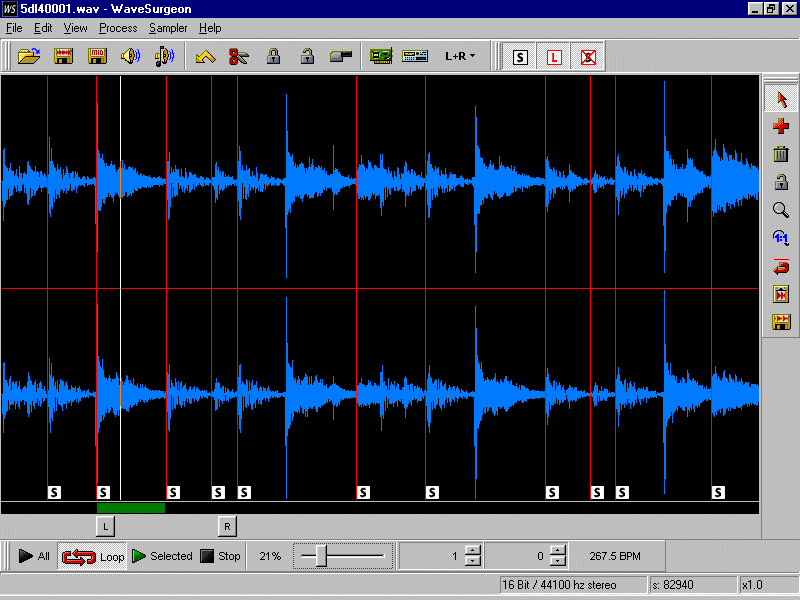800x600 pixels.
Task: Click the bottom yellow floppy save icon
Action: tap(781, 322)
